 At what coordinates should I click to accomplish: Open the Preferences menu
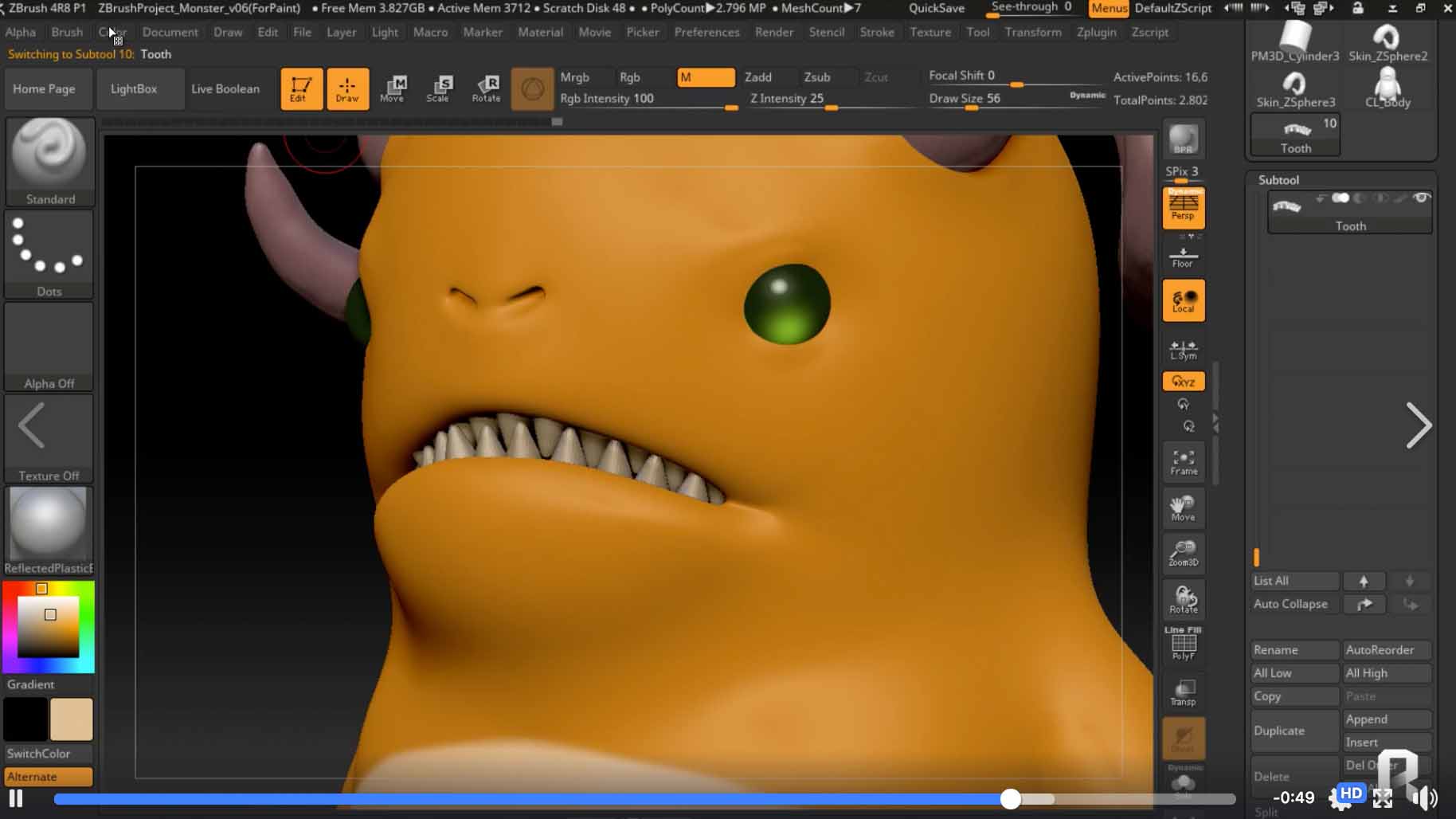(706, 32)
